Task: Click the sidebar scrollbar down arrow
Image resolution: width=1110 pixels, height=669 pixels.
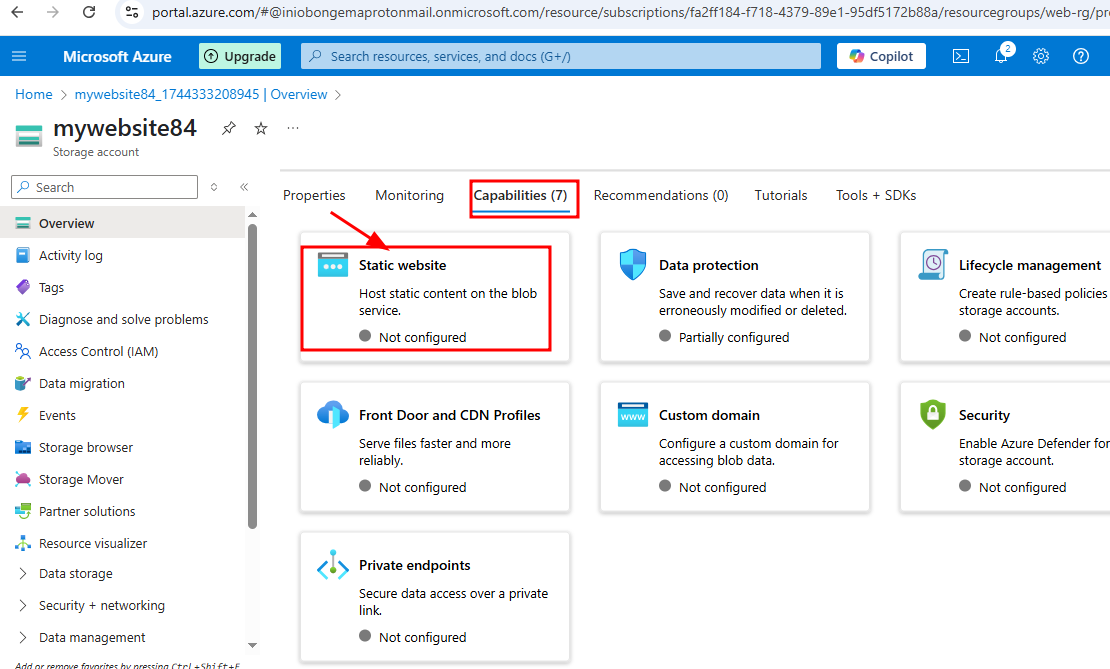Action: click(253, 645)
